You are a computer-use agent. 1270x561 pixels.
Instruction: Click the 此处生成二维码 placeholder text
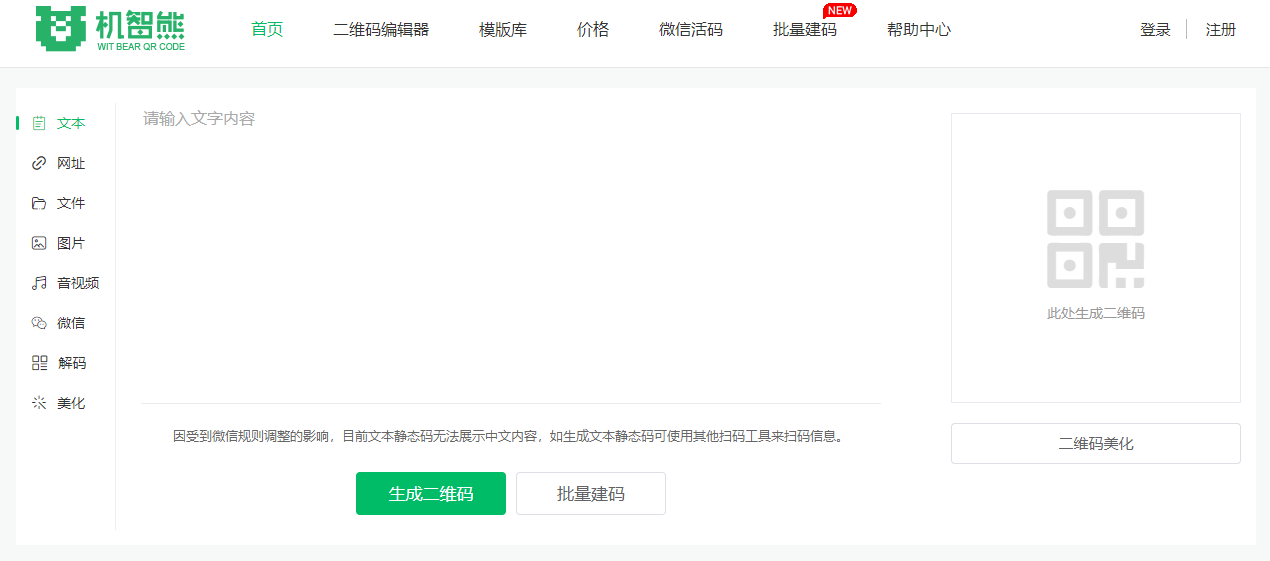point(1096,313)
